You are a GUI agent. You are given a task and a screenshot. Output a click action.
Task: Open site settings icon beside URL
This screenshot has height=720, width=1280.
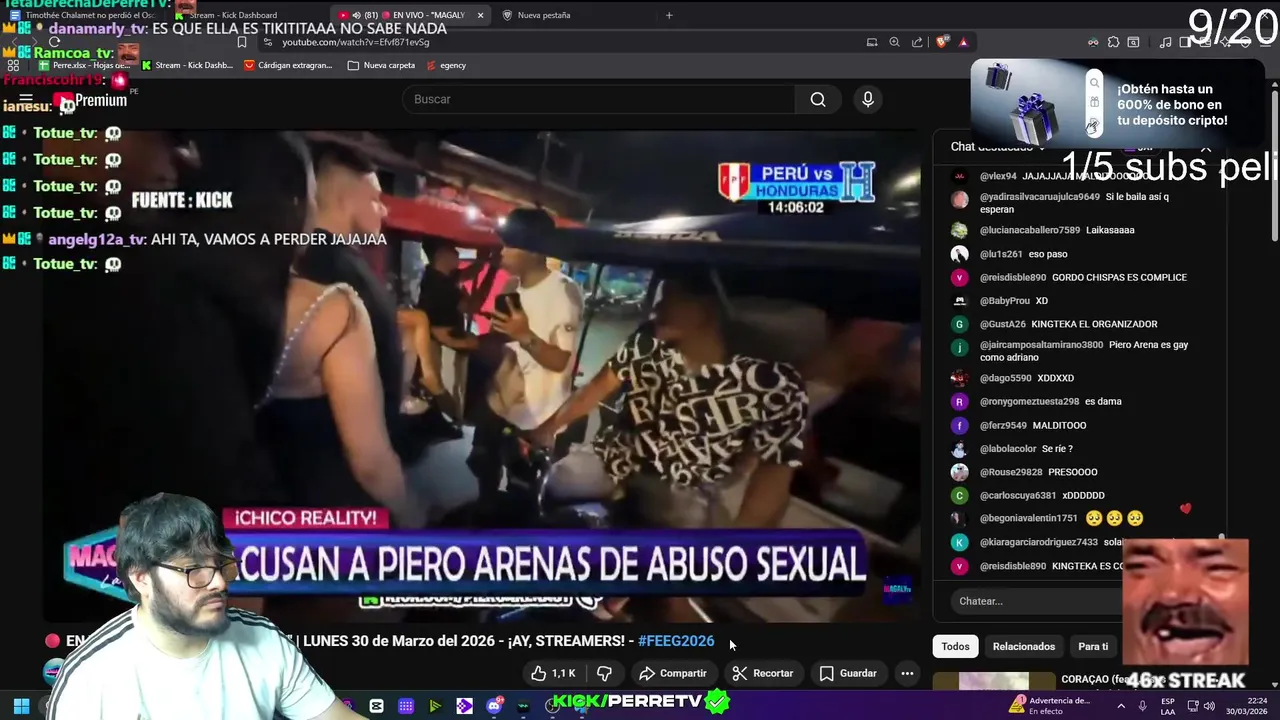[x=270, y=42]
